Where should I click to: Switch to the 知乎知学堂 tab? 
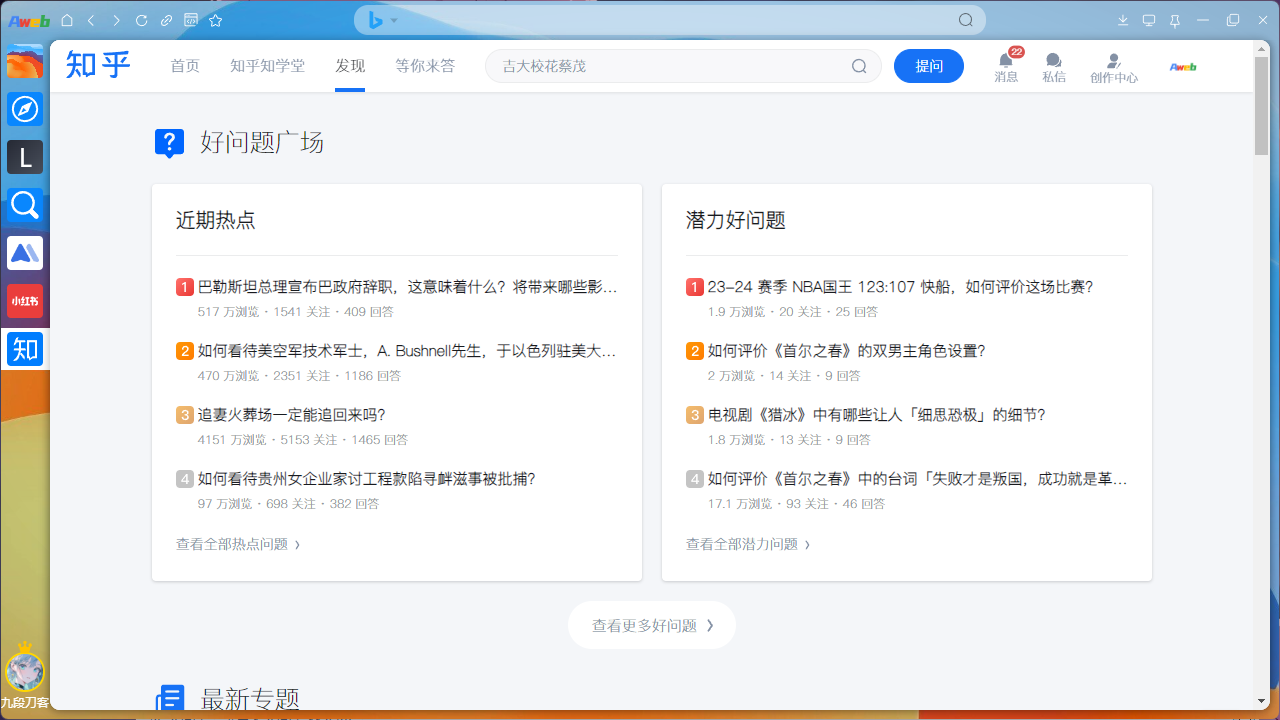tap(267, 65)
